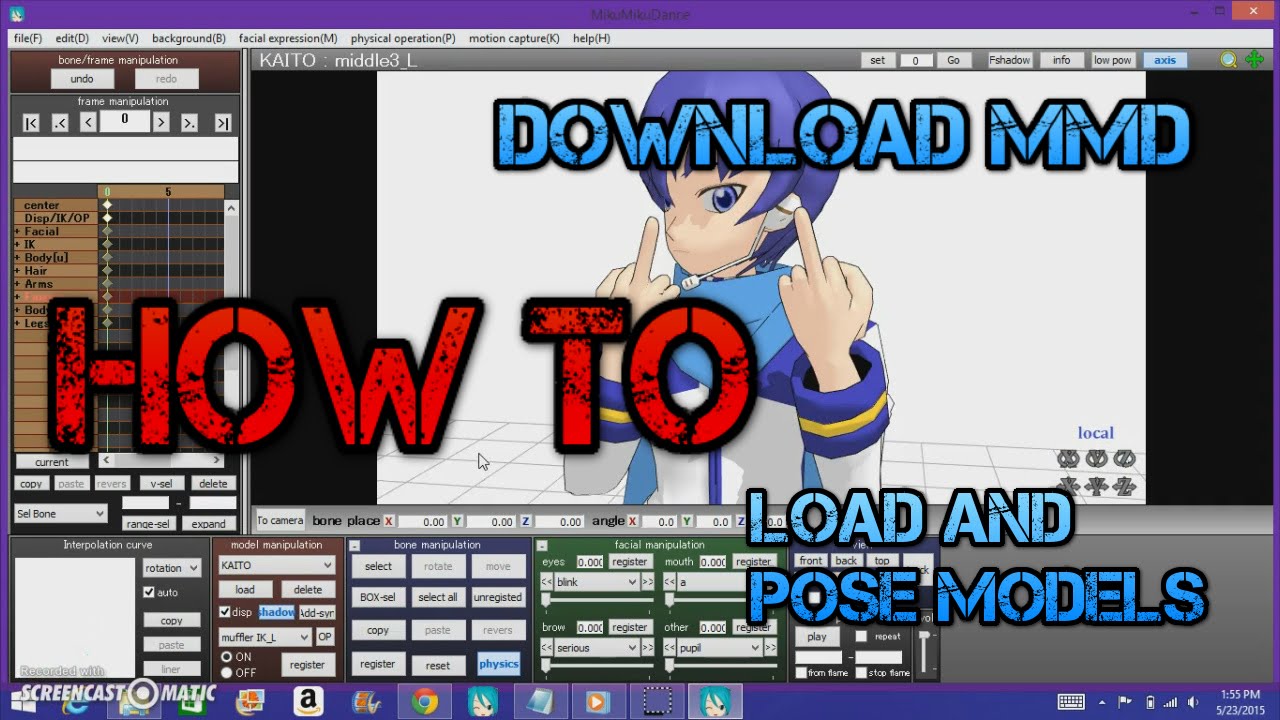Click the undo button
Viewport: 1280px width, 720px height.
pos(82,79)
